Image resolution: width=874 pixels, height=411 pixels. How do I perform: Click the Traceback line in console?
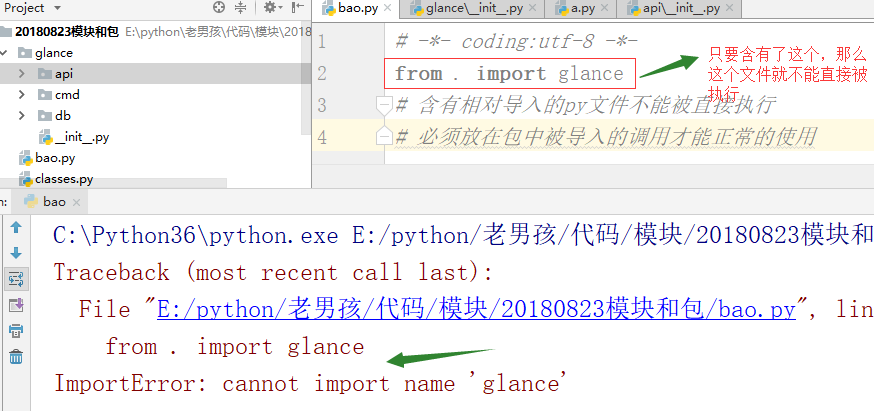(x=273, y=273)
